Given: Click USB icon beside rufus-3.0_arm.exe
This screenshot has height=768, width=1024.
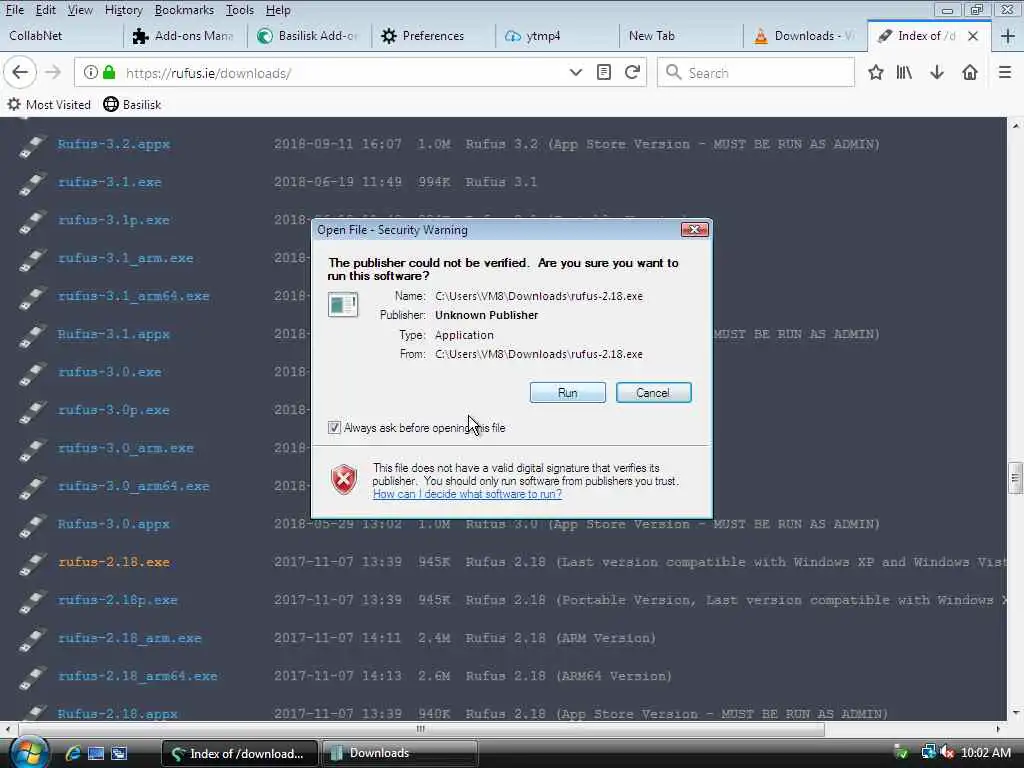Looking at the screenshot, I should pyautogui.click(x=33, y=449).
